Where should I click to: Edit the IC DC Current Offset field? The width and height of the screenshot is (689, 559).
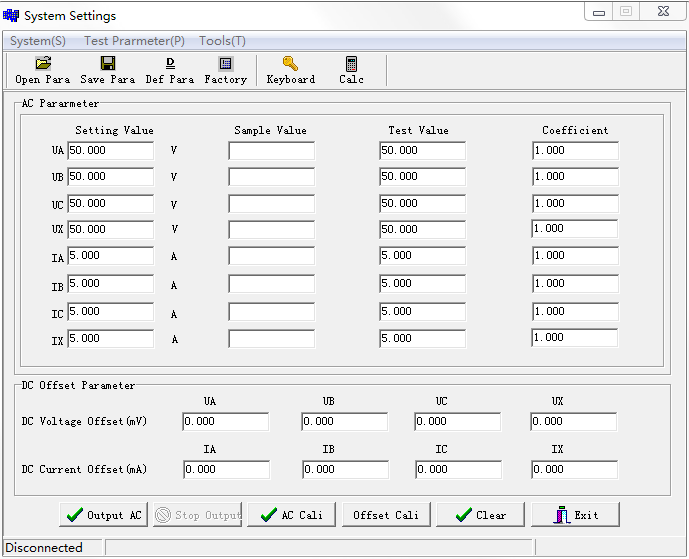[459, 470]
